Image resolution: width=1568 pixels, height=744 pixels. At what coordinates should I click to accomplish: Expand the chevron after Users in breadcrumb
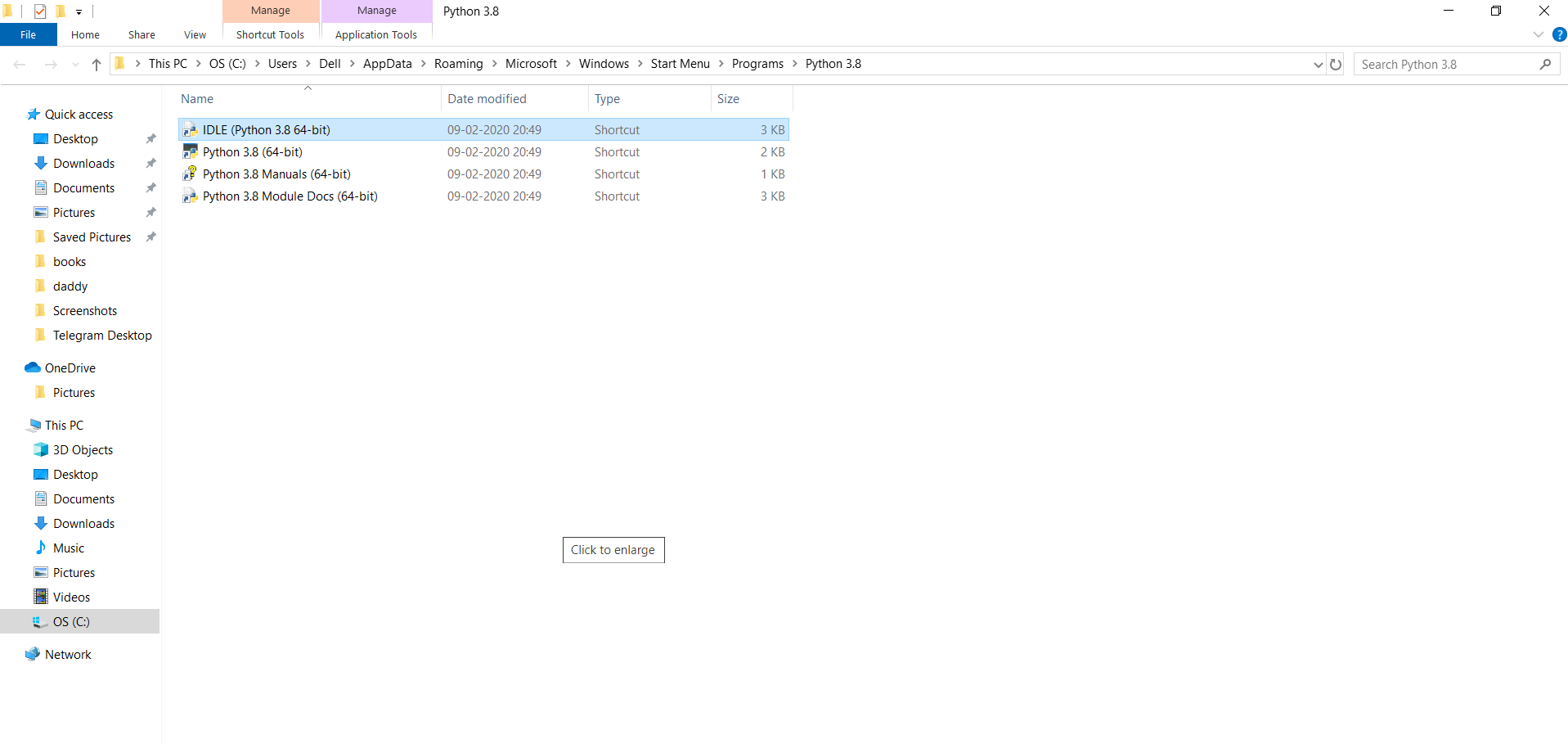[308, 64]
